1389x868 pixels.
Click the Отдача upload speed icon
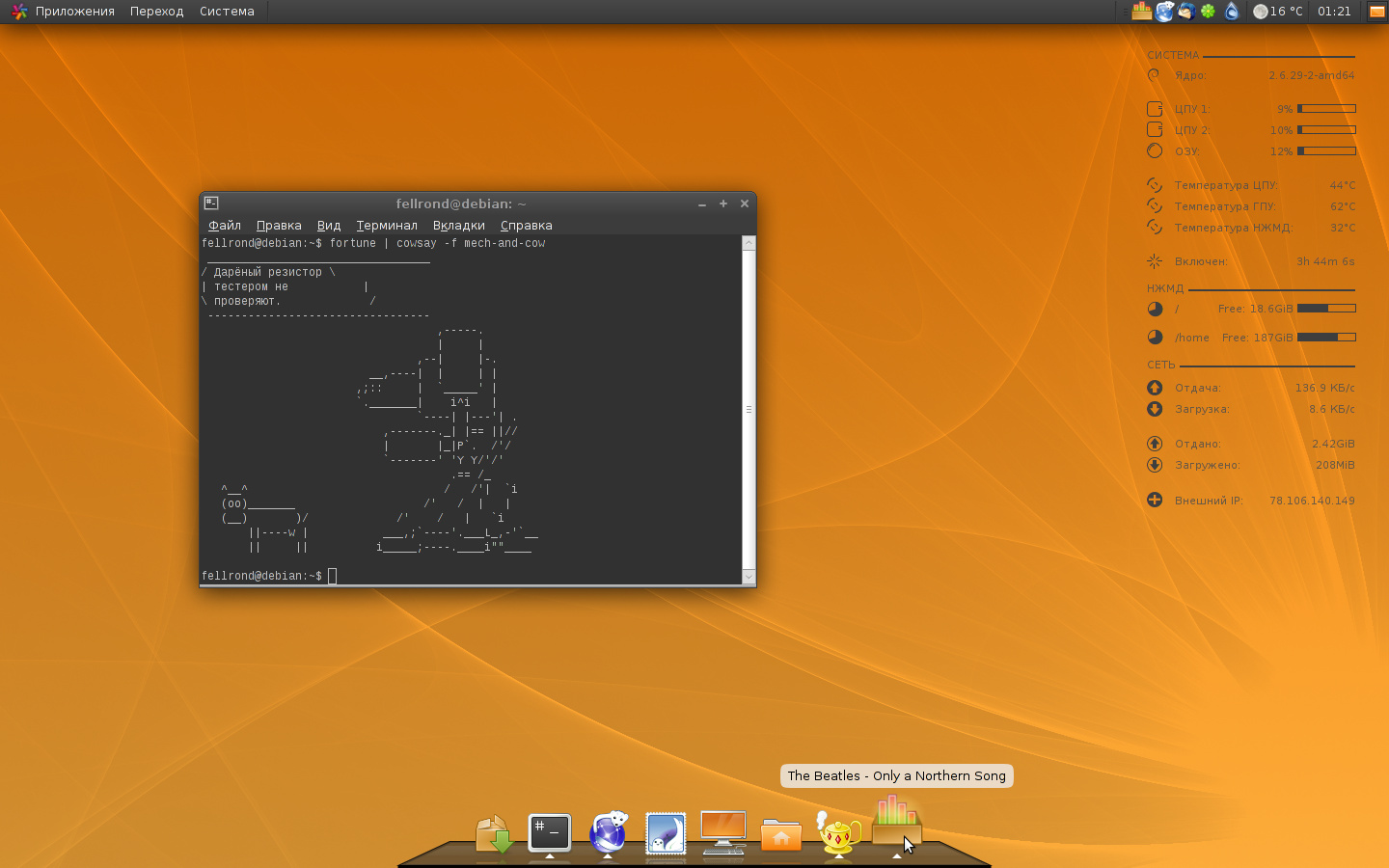(x=1155, y=388)
